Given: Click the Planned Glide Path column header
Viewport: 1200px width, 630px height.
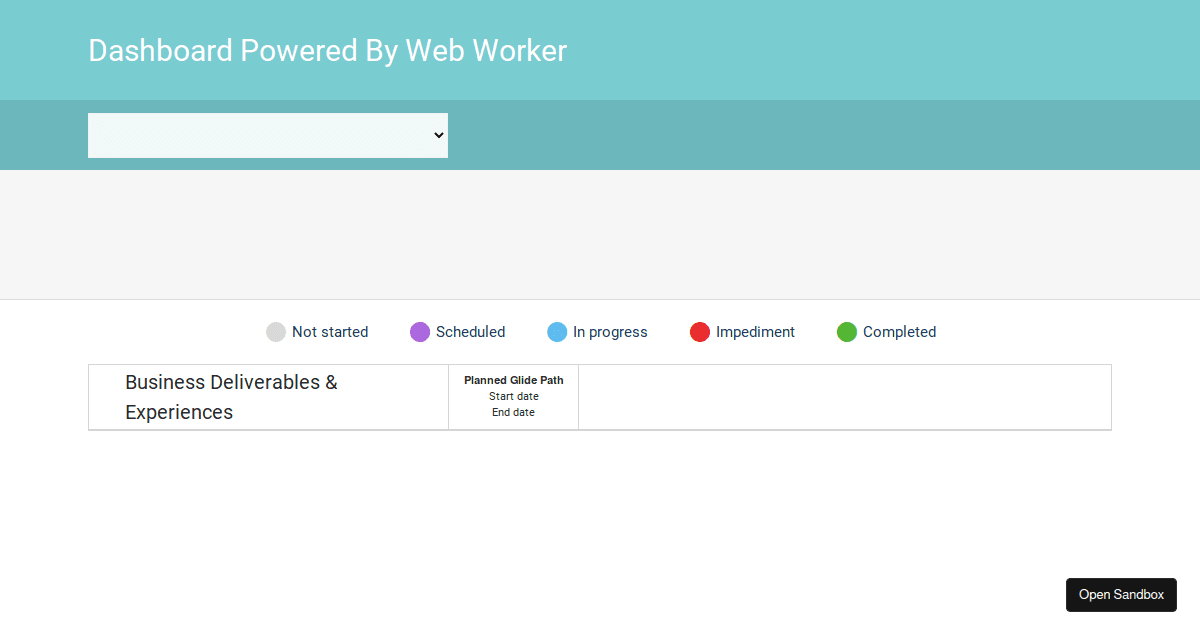Looking at the screenshot, I should [x=513, y=380].
